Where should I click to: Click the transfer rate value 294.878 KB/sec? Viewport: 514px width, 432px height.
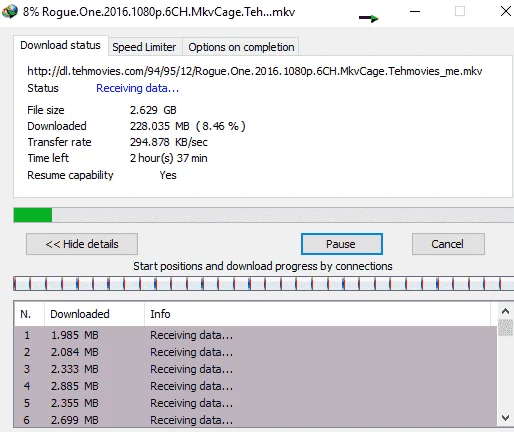(169, 142)
